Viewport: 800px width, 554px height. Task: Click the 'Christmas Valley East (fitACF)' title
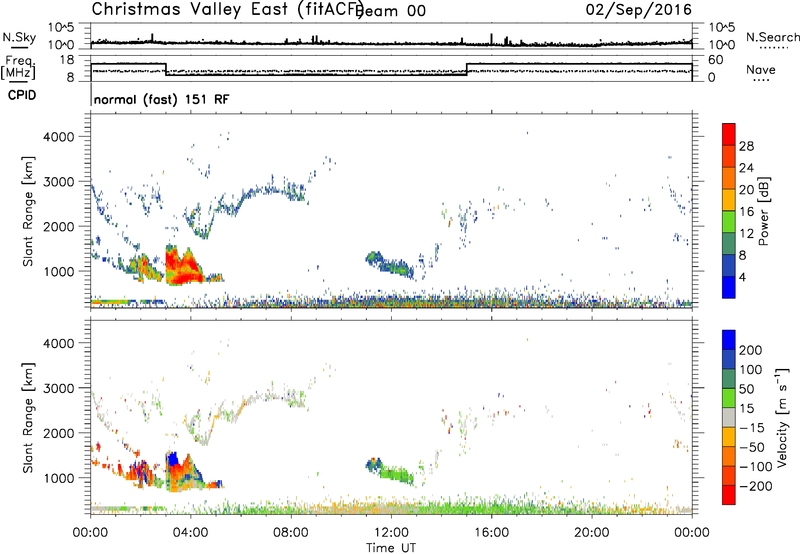228,9
